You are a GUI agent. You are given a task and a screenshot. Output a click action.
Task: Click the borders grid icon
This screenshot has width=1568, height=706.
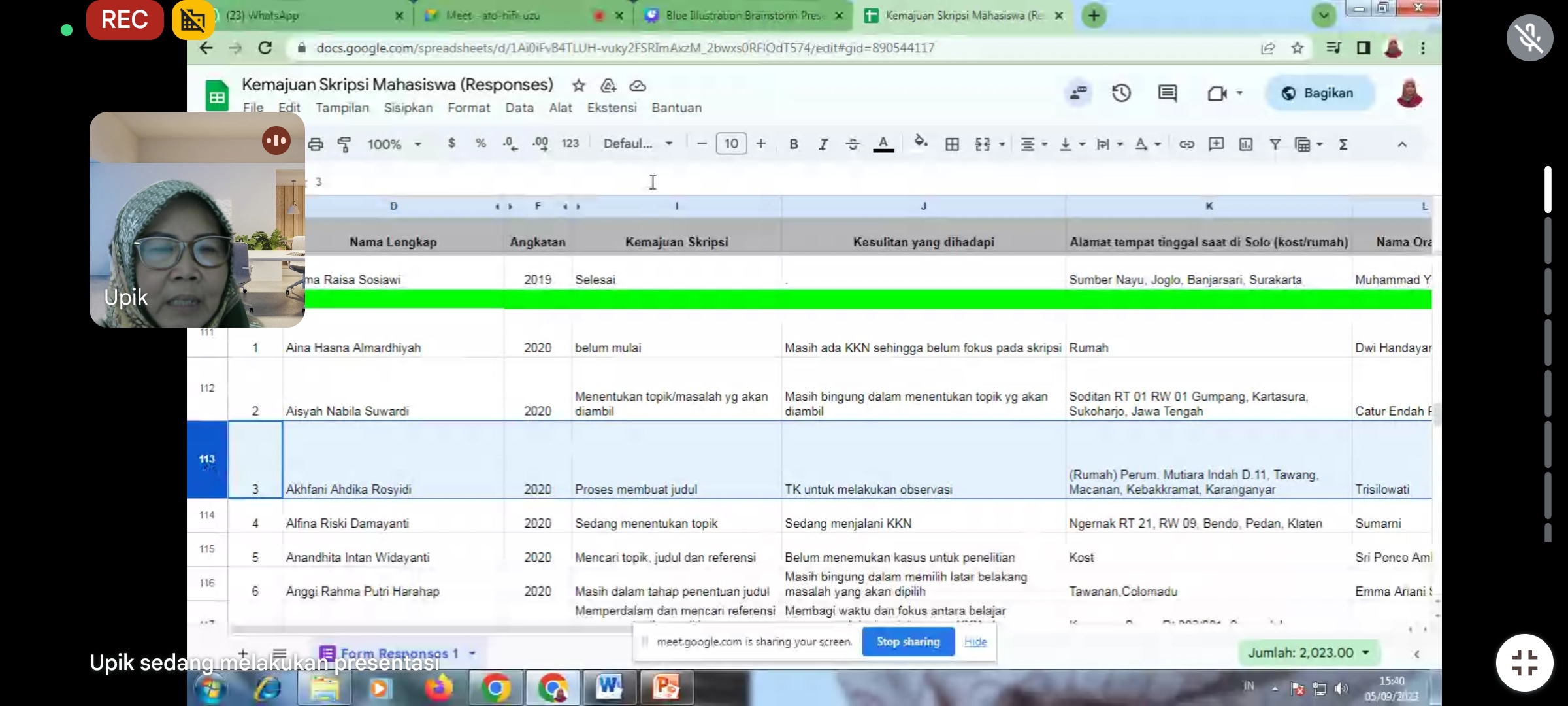coord(952,144)
